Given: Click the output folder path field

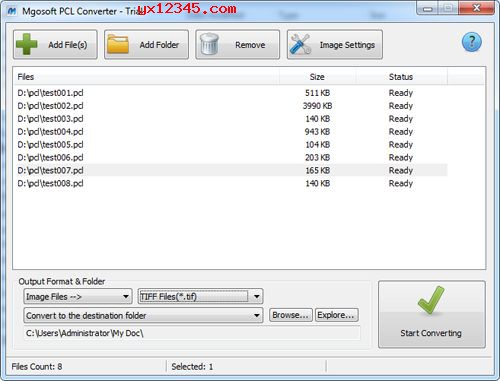Looking at the screenshot, I should coord(192,333).
